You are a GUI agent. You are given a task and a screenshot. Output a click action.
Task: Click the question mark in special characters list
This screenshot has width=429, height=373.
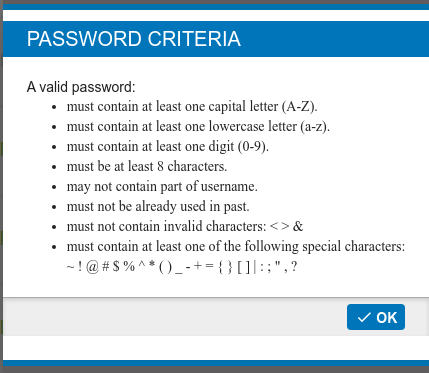click(294, 267)
